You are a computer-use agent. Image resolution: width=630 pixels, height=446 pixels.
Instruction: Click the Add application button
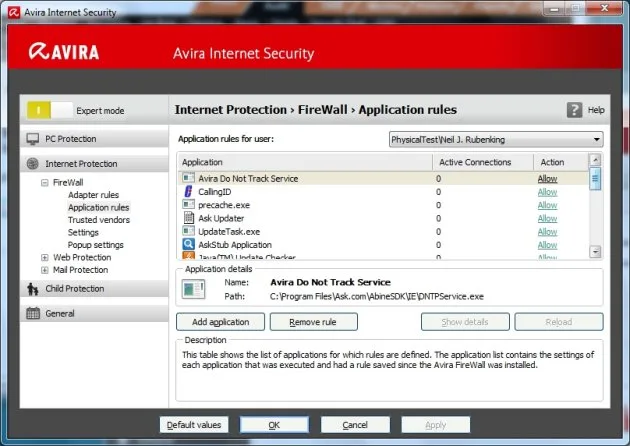pos(220,322)
